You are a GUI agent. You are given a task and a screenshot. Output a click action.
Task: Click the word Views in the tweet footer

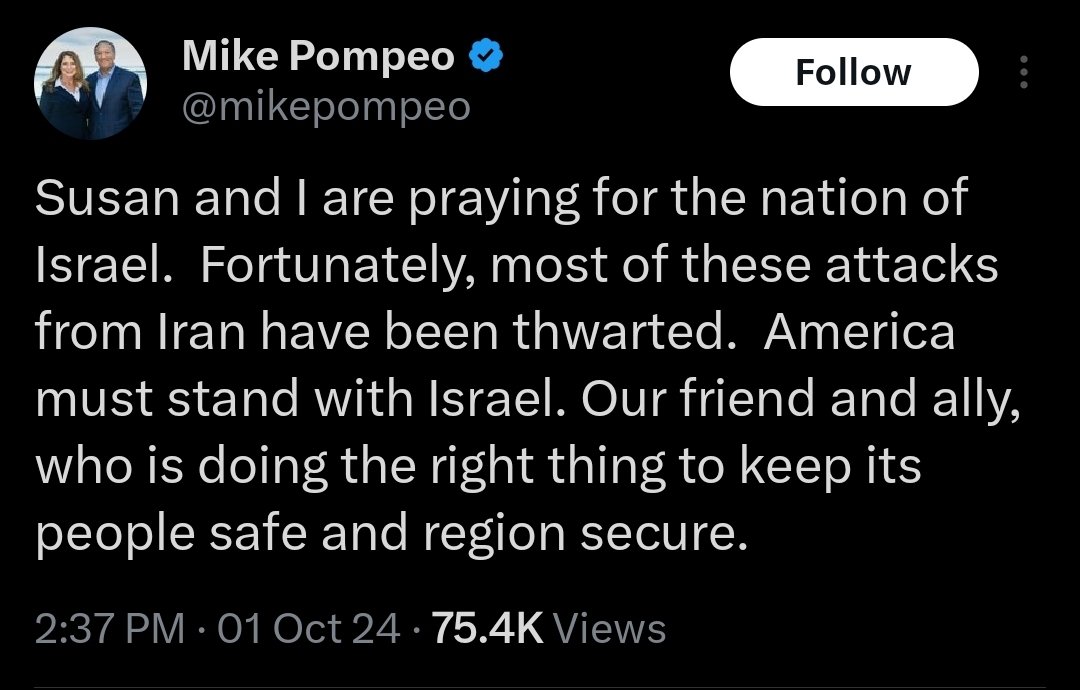(x=608, y=629)
